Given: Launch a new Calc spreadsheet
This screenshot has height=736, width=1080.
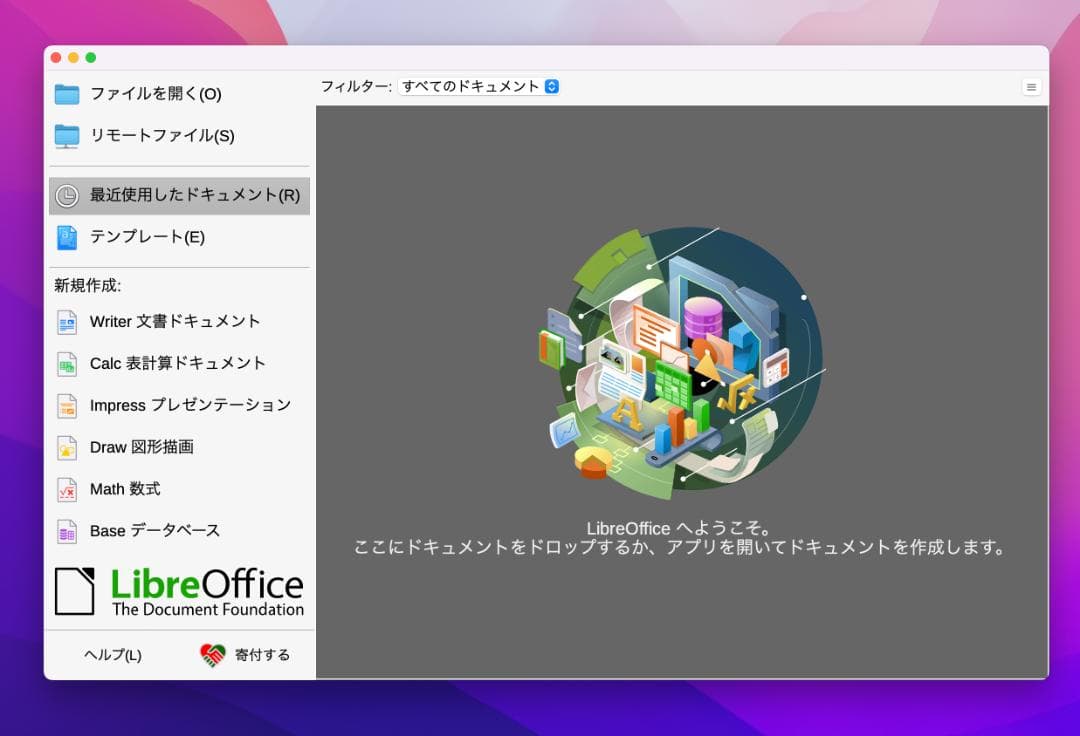Looking at the screenshot, I should pos(177,364).
